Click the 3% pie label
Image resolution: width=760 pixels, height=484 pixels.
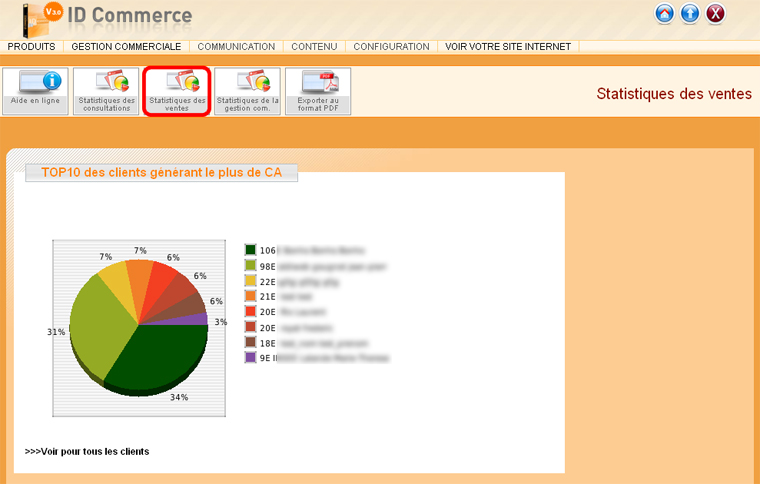pos(221,322)
